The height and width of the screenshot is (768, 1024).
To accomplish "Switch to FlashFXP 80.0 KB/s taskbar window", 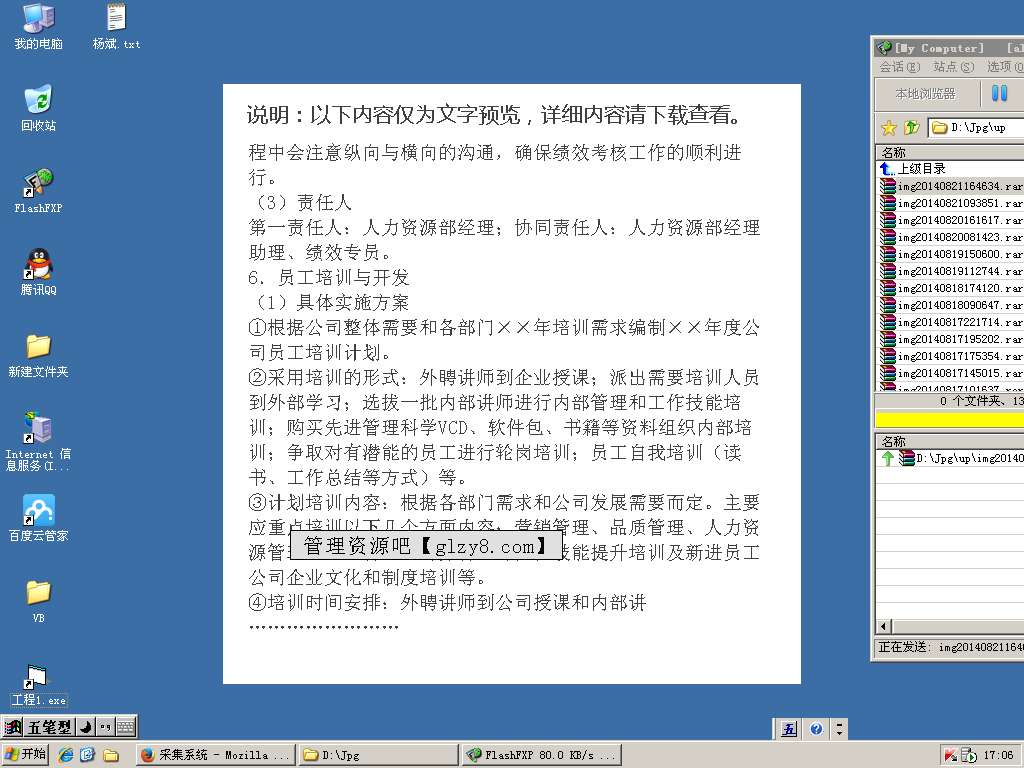I will 541,755.
